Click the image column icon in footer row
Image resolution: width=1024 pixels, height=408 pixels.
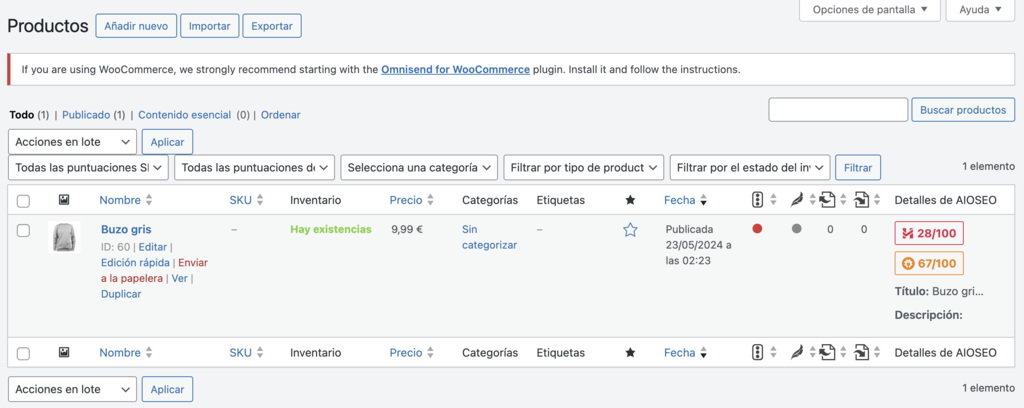(64, 353)
